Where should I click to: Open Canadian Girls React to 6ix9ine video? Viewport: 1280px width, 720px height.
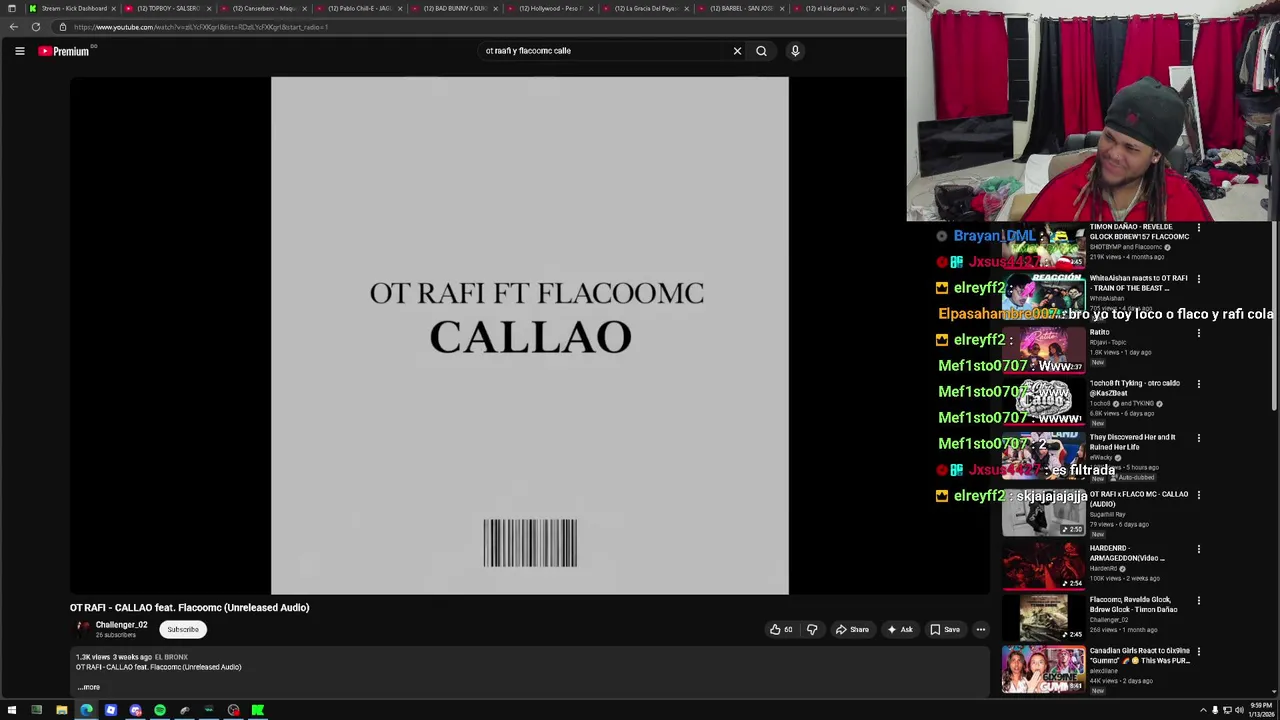[x=1139, y=656]
